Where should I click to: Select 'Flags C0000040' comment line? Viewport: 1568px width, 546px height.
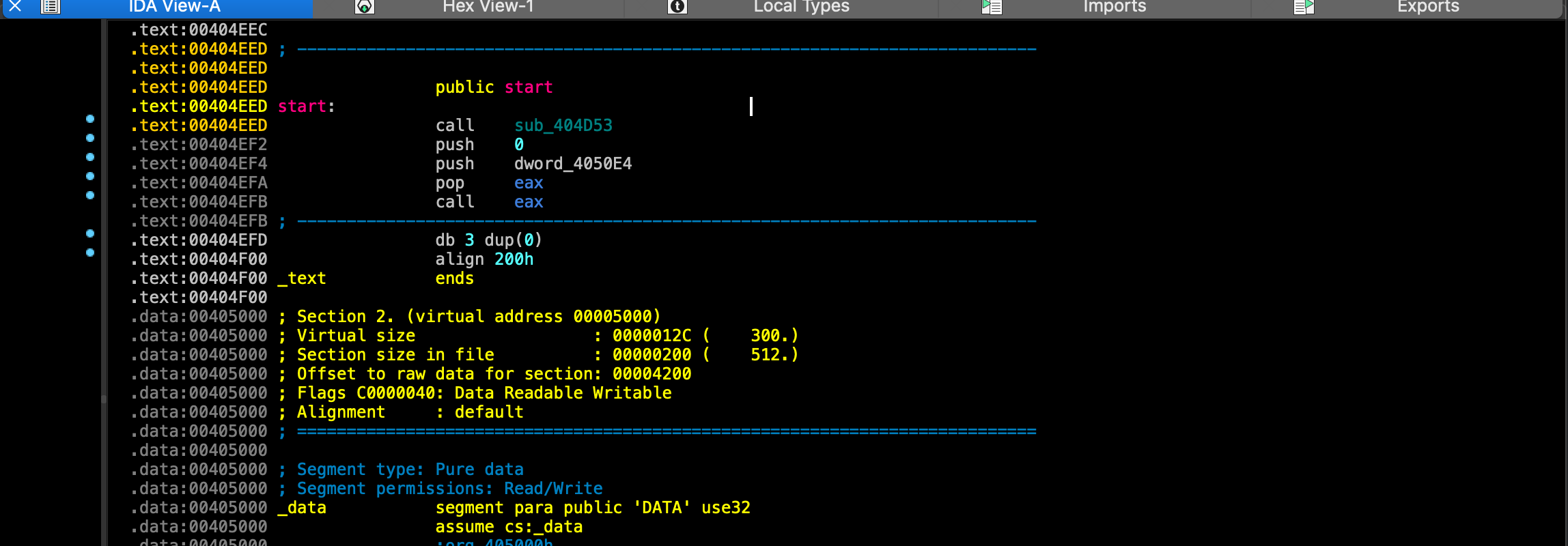point(475,393)
